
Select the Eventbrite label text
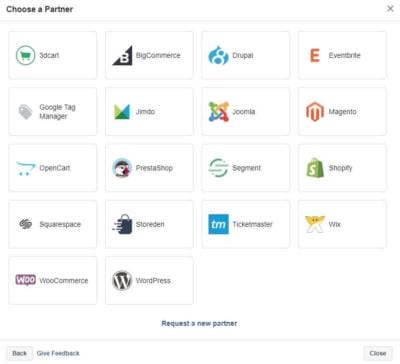tap(345, 55)
